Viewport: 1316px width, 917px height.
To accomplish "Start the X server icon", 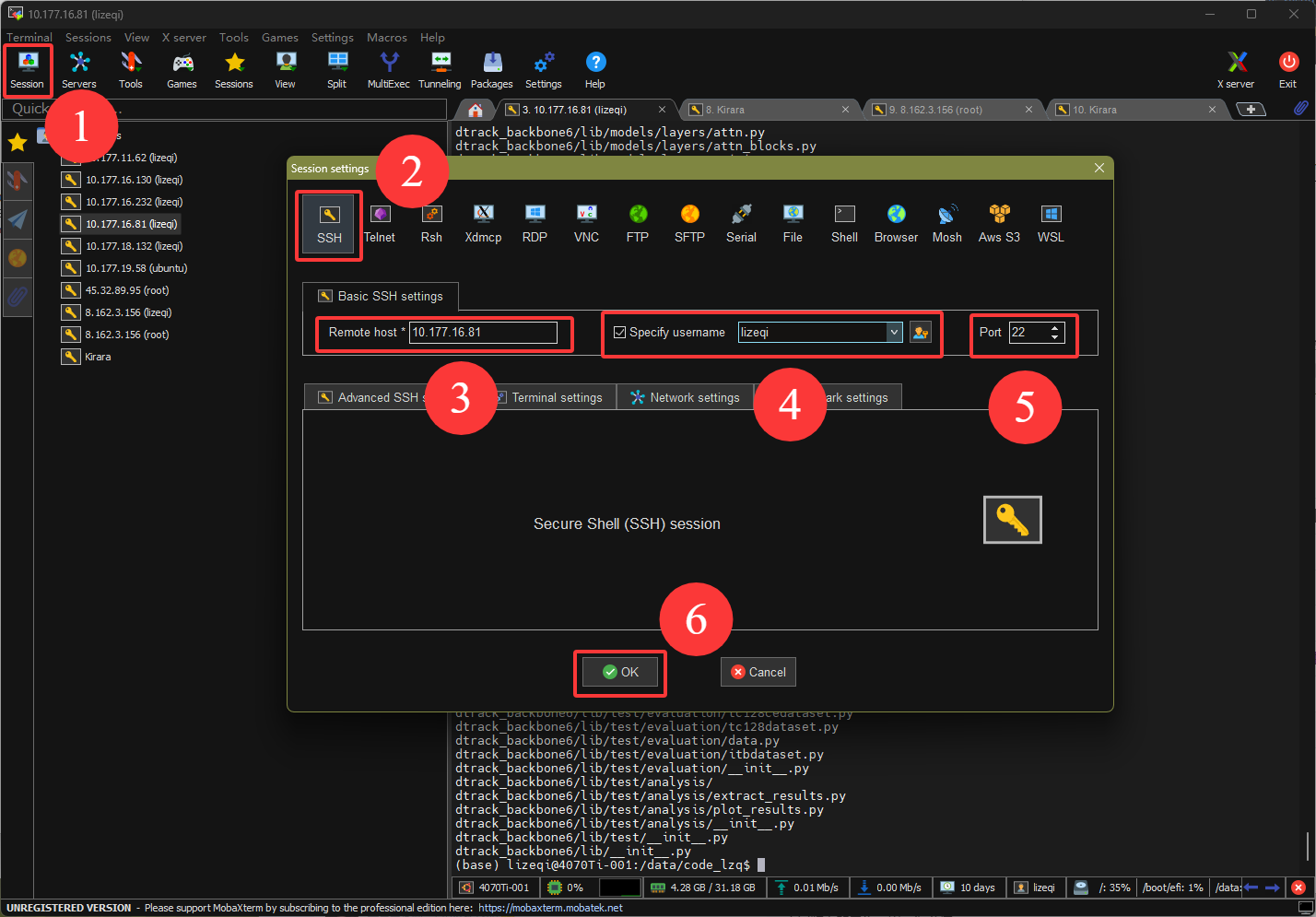I will [x=1236, y=70].
